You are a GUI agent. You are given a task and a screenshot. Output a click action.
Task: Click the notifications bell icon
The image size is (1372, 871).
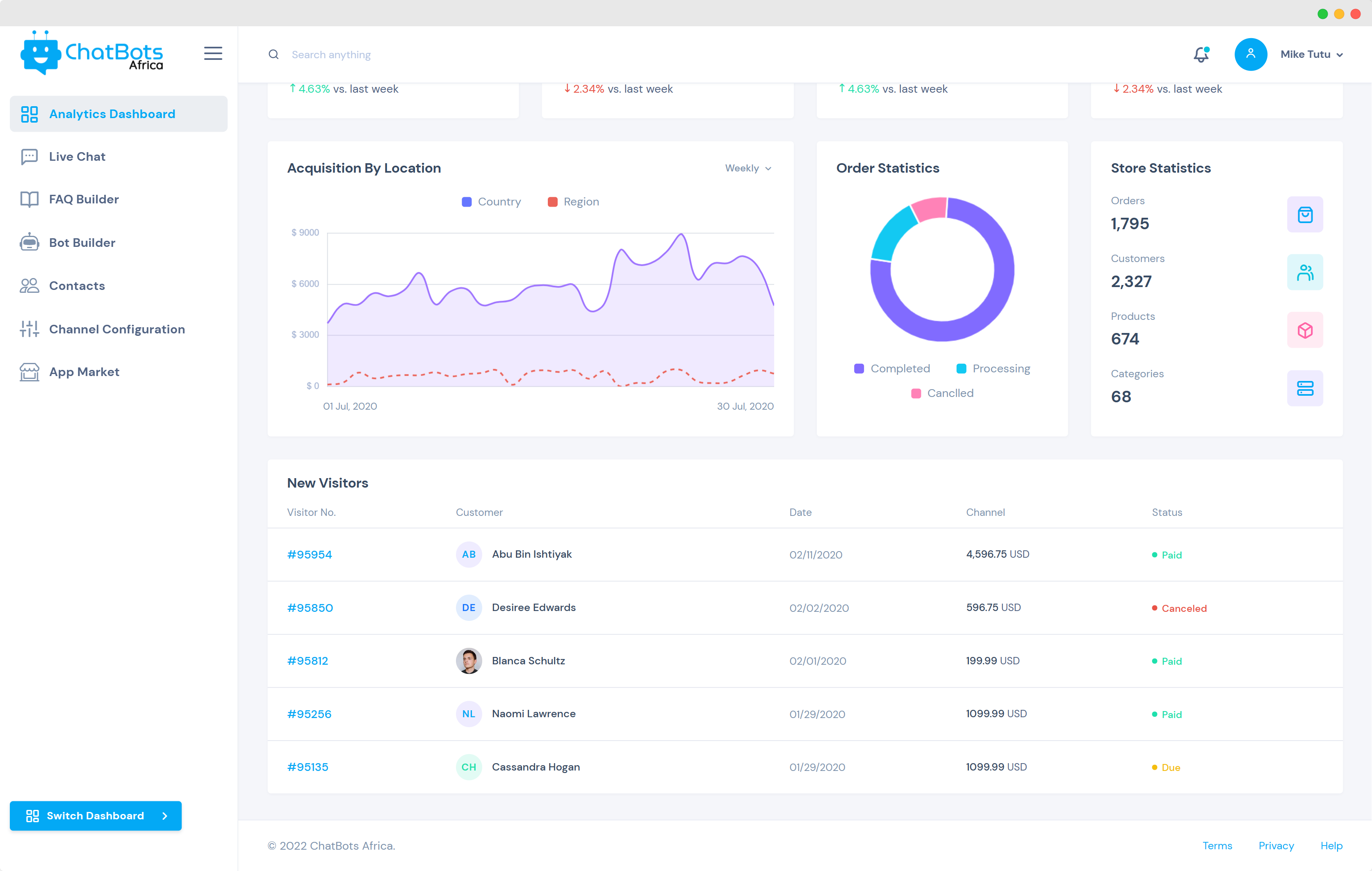point(1200,54)
